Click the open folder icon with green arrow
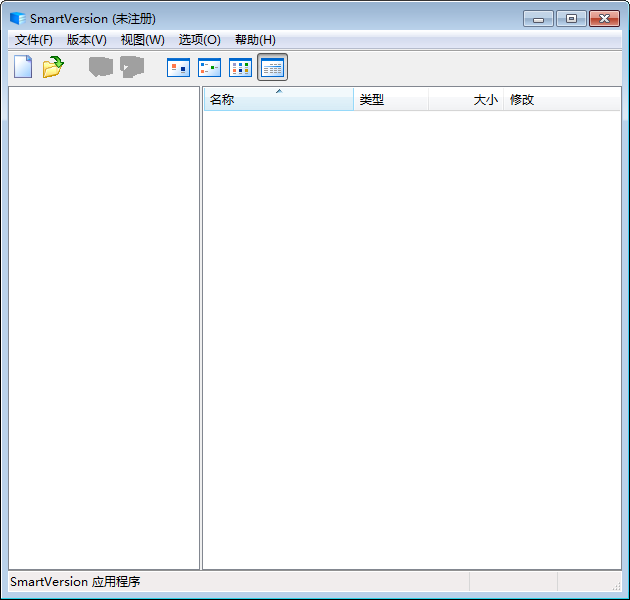 coord(53,67)
